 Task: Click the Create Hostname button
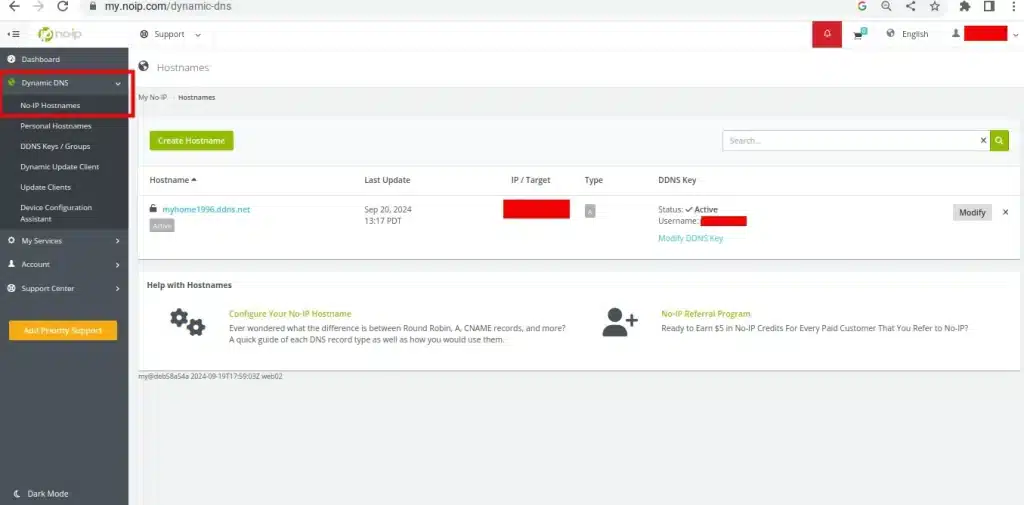tap(191, 141)
